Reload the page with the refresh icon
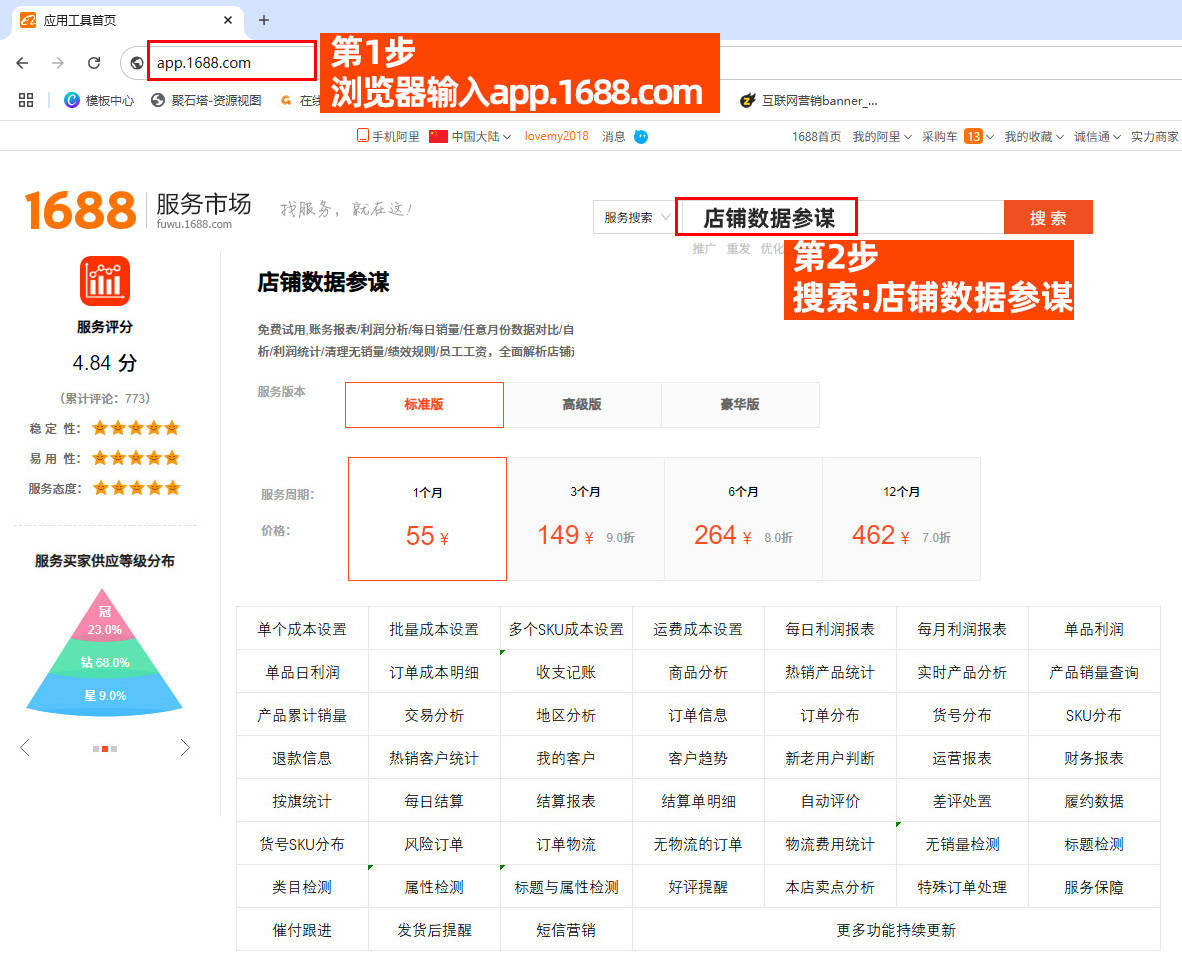Screen dimensions: 1182x965 pyautogui.click(x=94, y=63)
